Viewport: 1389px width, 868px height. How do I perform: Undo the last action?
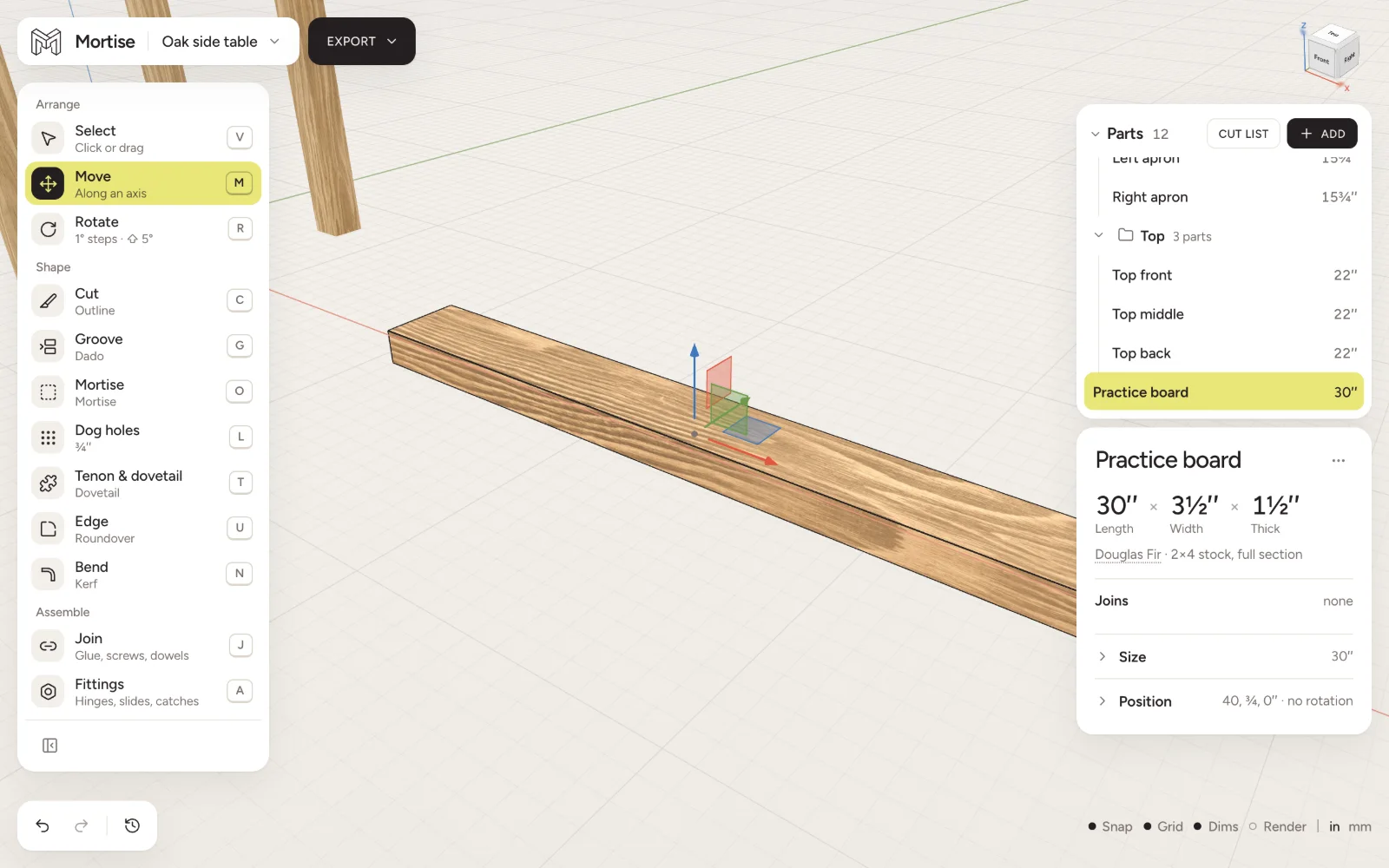[43, 825]
